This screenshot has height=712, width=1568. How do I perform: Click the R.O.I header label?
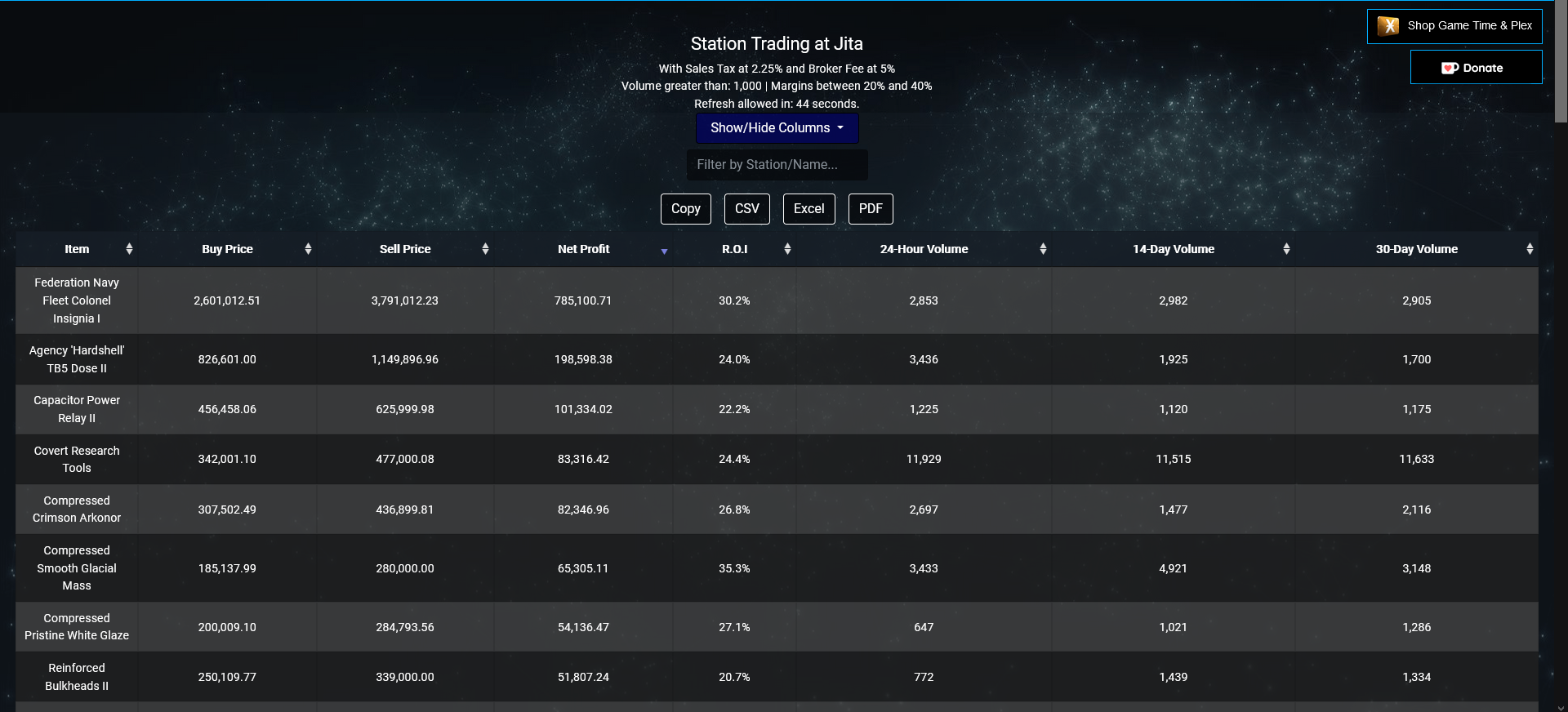(x=734, y=249)
